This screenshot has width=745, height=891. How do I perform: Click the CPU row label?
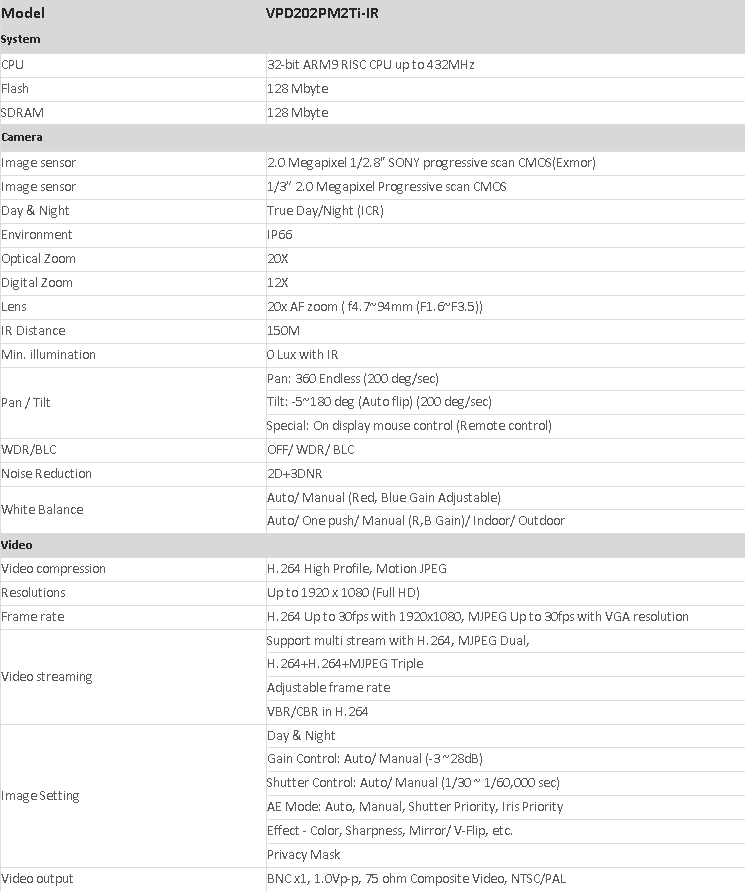pyautogui.click(x=13, y=64)
